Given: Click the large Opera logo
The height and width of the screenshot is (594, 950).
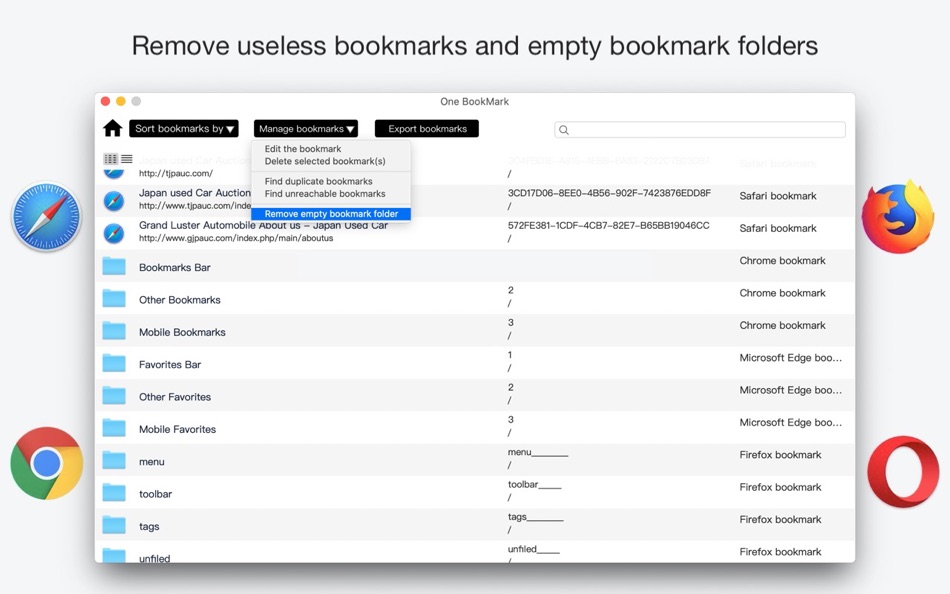Looking at the screenshot, I should coord(903,472).
